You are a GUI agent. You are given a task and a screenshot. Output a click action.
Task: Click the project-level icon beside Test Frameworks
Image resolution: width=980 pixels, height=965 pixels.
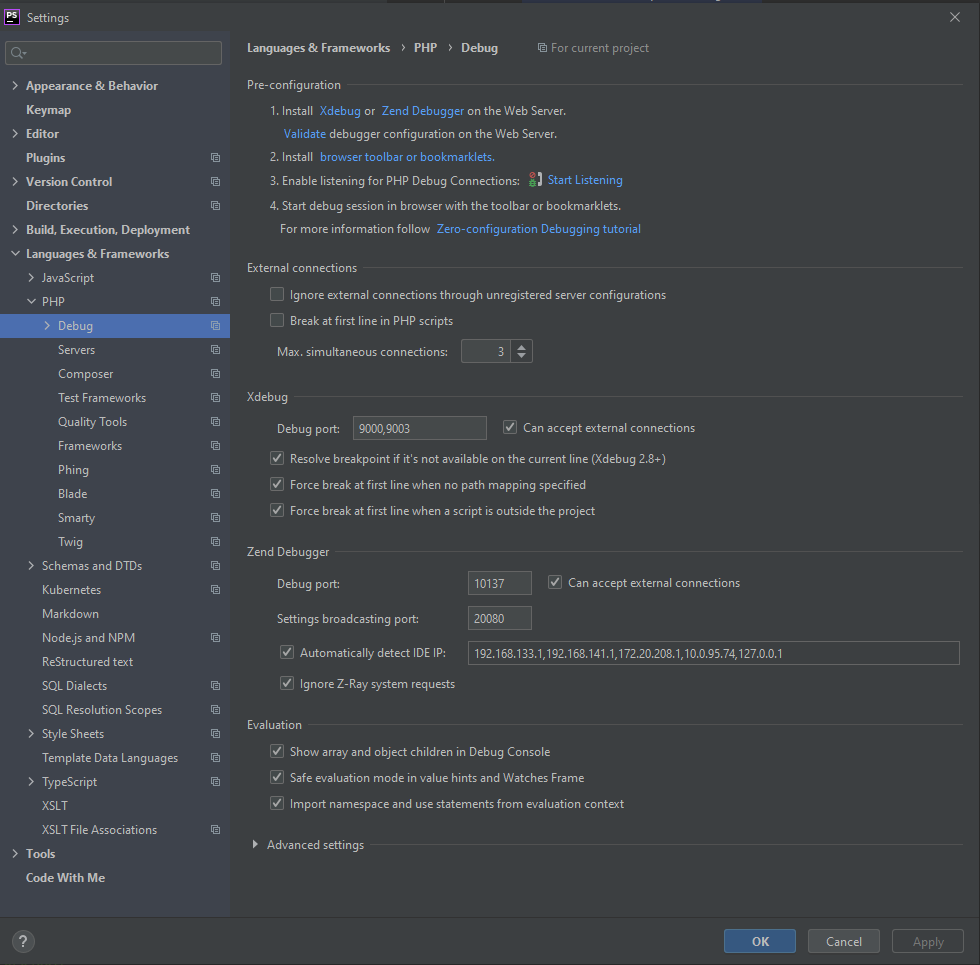pyautogui.click(x=215, y=398)
